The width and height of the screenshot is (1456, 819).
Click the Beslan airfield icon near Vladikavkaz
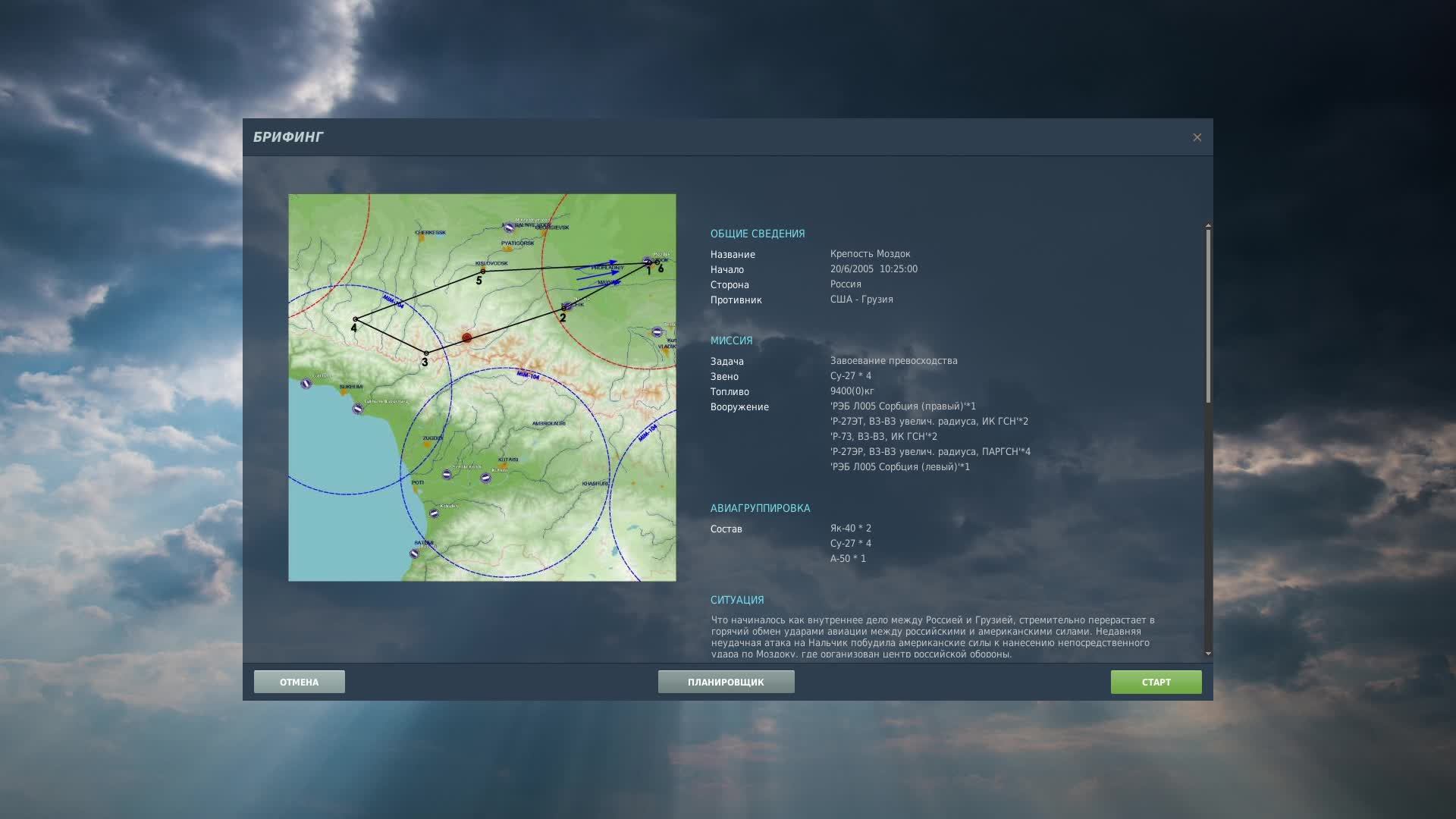pos(657,332)
